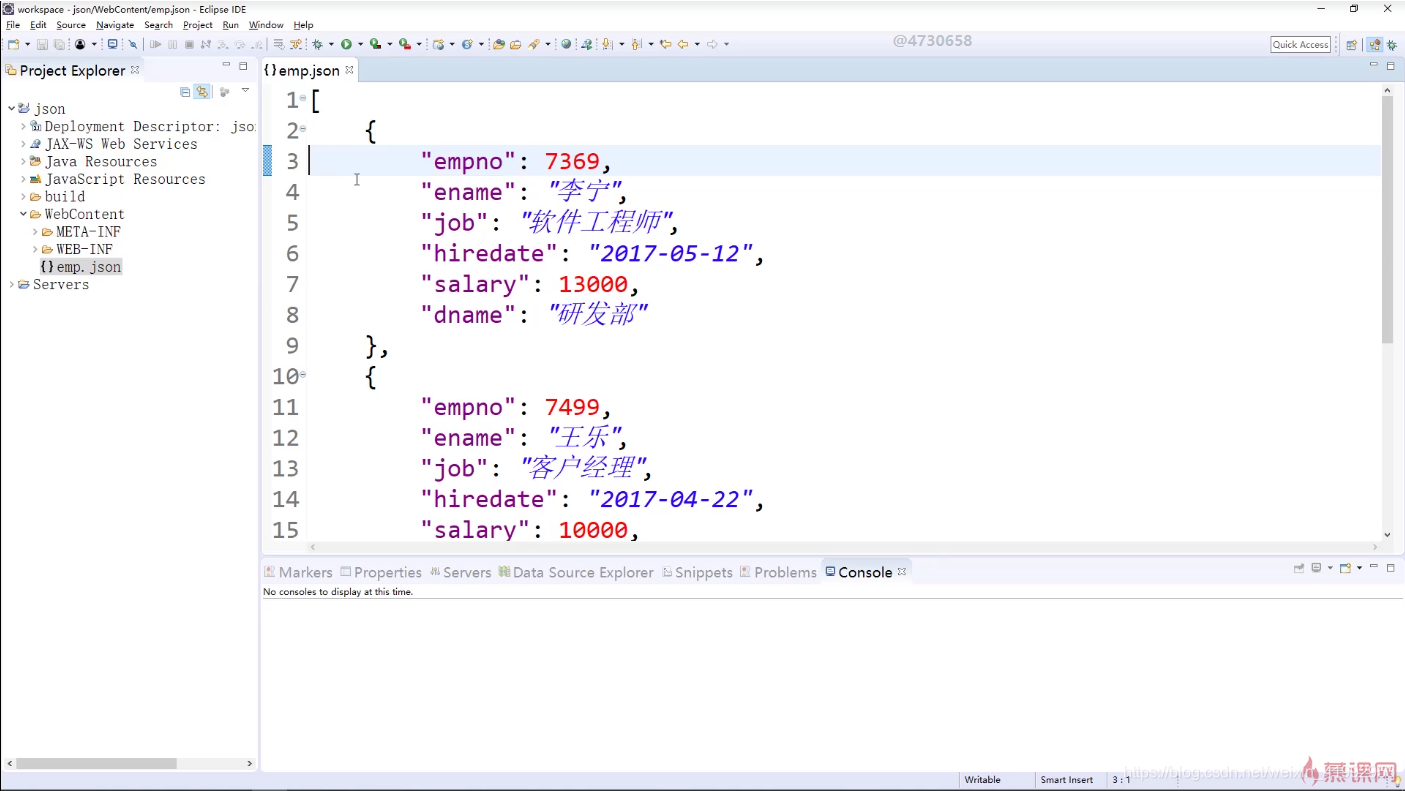Select the Deployment Descriptor tree item
Viewport: 1405px width, 791px height.
(x=143, y=126)
